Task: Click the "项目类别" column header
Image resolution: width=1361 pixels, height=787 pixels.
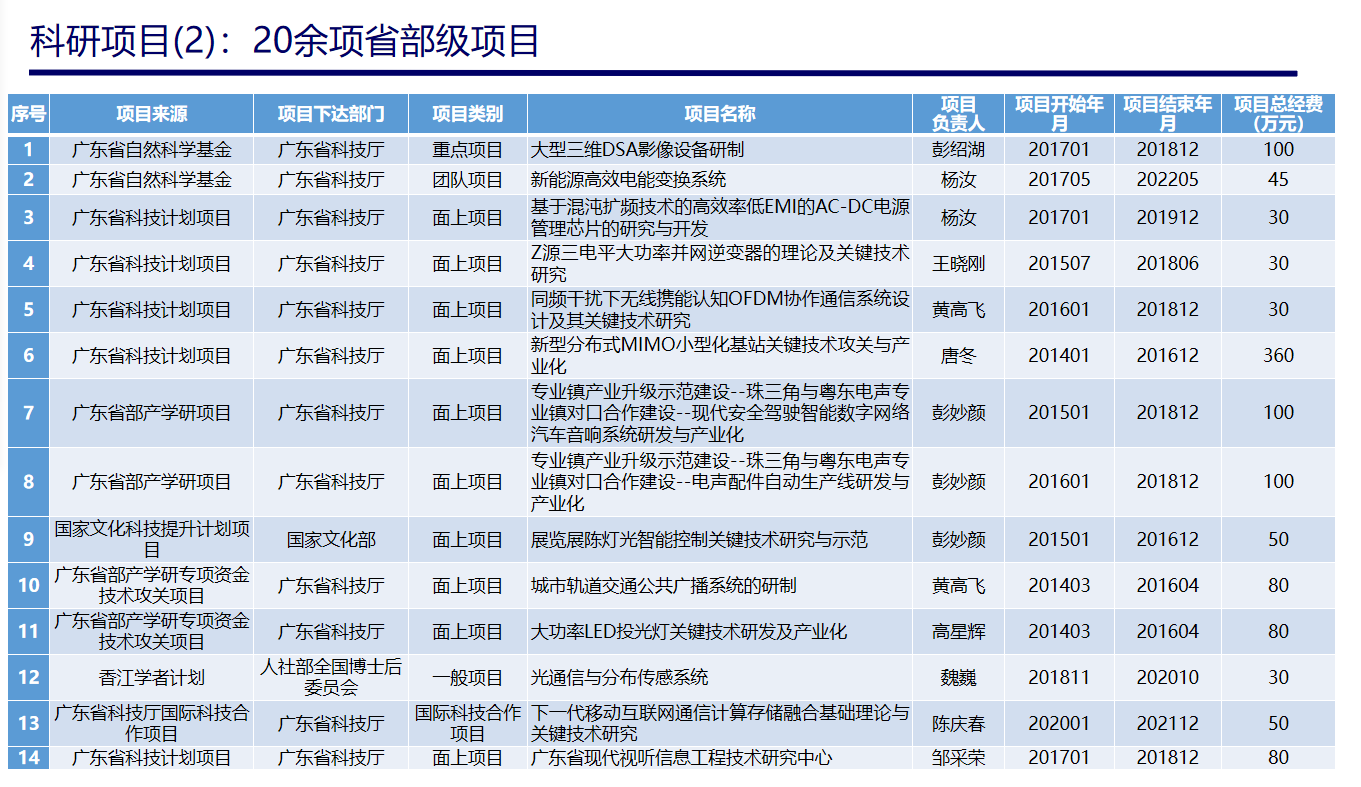Action: [x=467, y=114]
